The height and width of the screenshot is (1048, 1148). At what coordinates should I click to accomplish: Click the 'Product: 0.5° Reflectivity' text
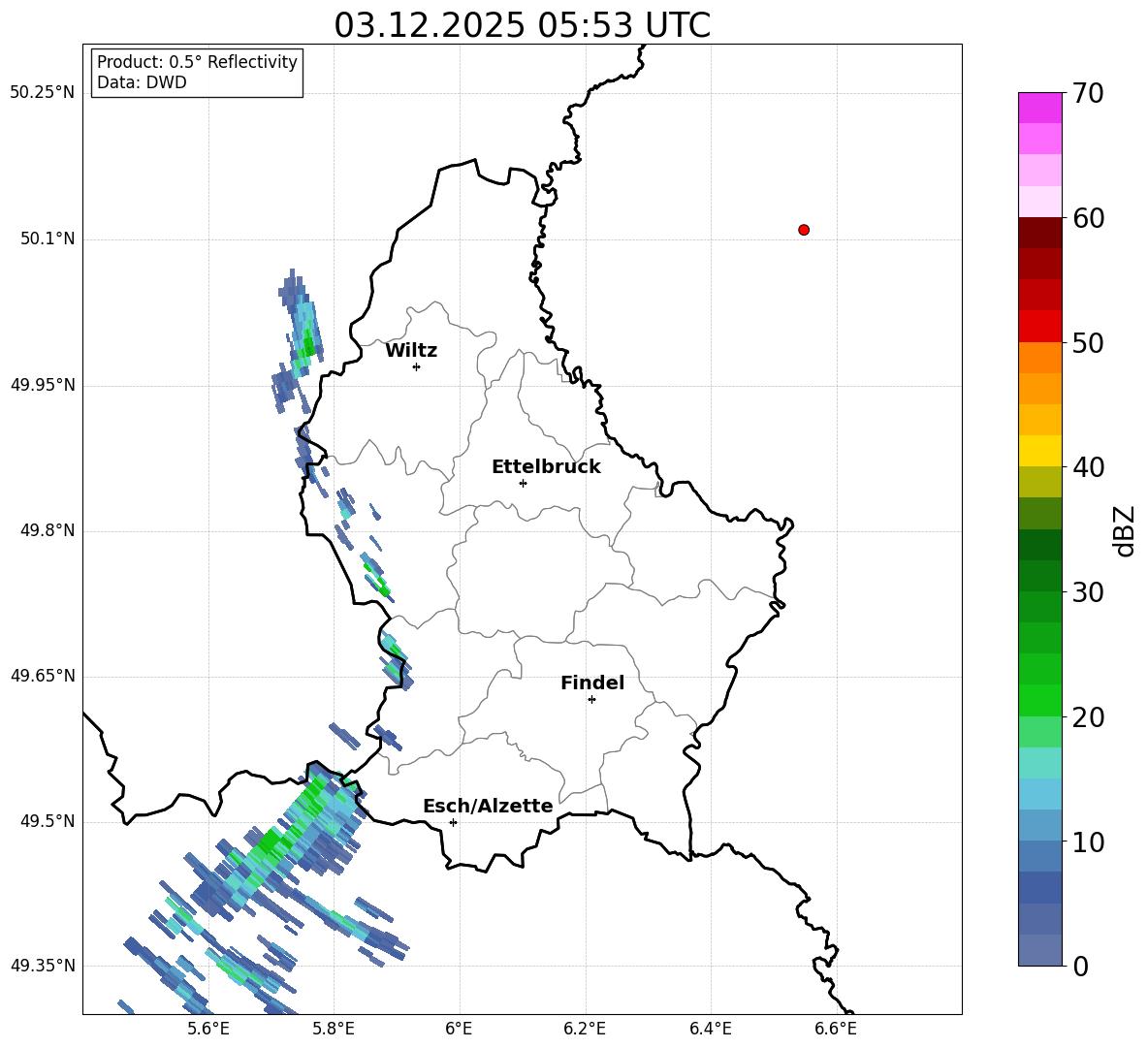(197, 62)
